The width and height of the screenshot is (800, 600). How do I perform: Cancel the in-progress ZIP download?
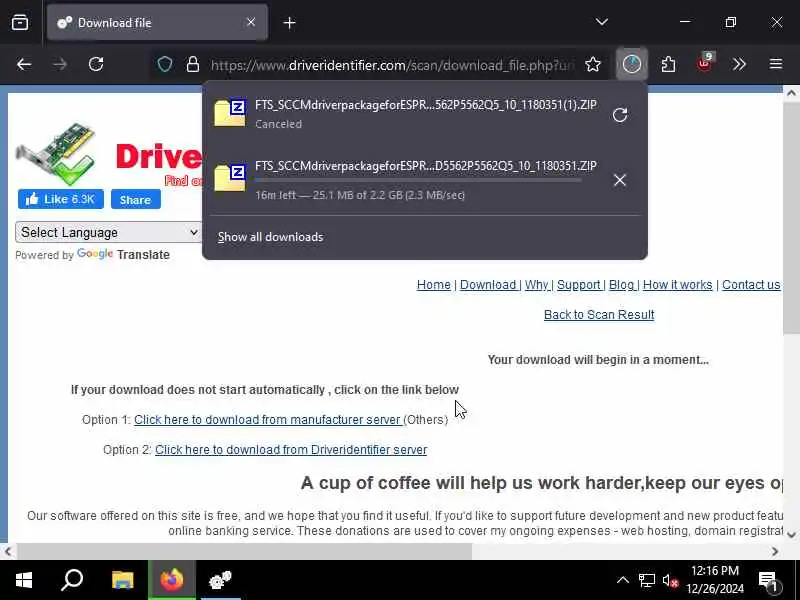click(x=620, y=180)
